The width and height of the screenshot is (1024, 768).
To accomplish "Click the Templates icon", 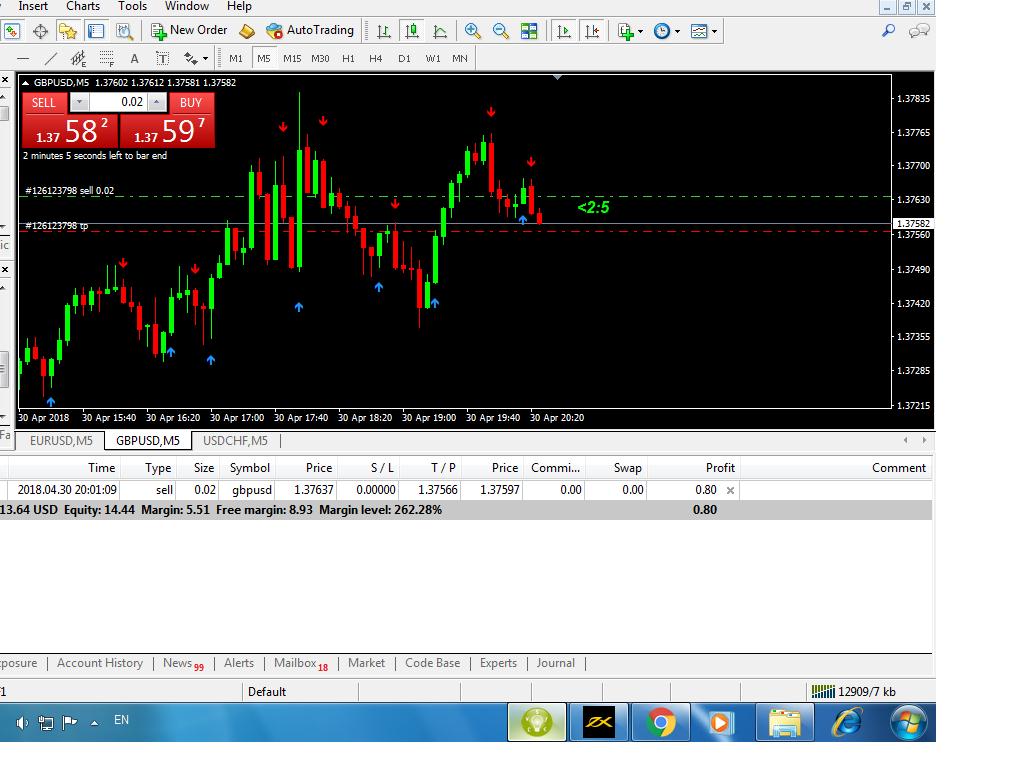I will [x=699, y=31].
